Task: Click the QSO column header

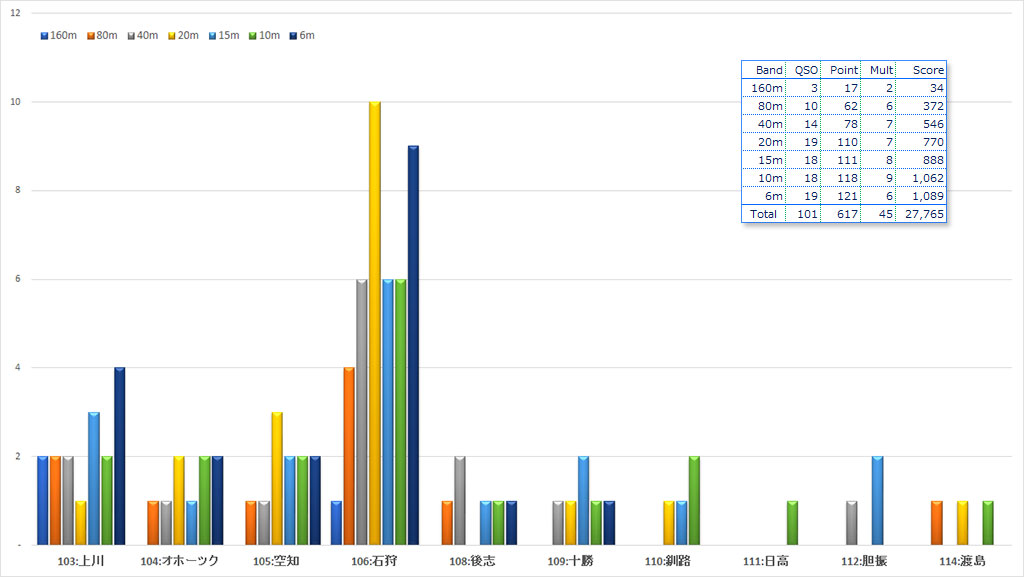Action: 805,70
